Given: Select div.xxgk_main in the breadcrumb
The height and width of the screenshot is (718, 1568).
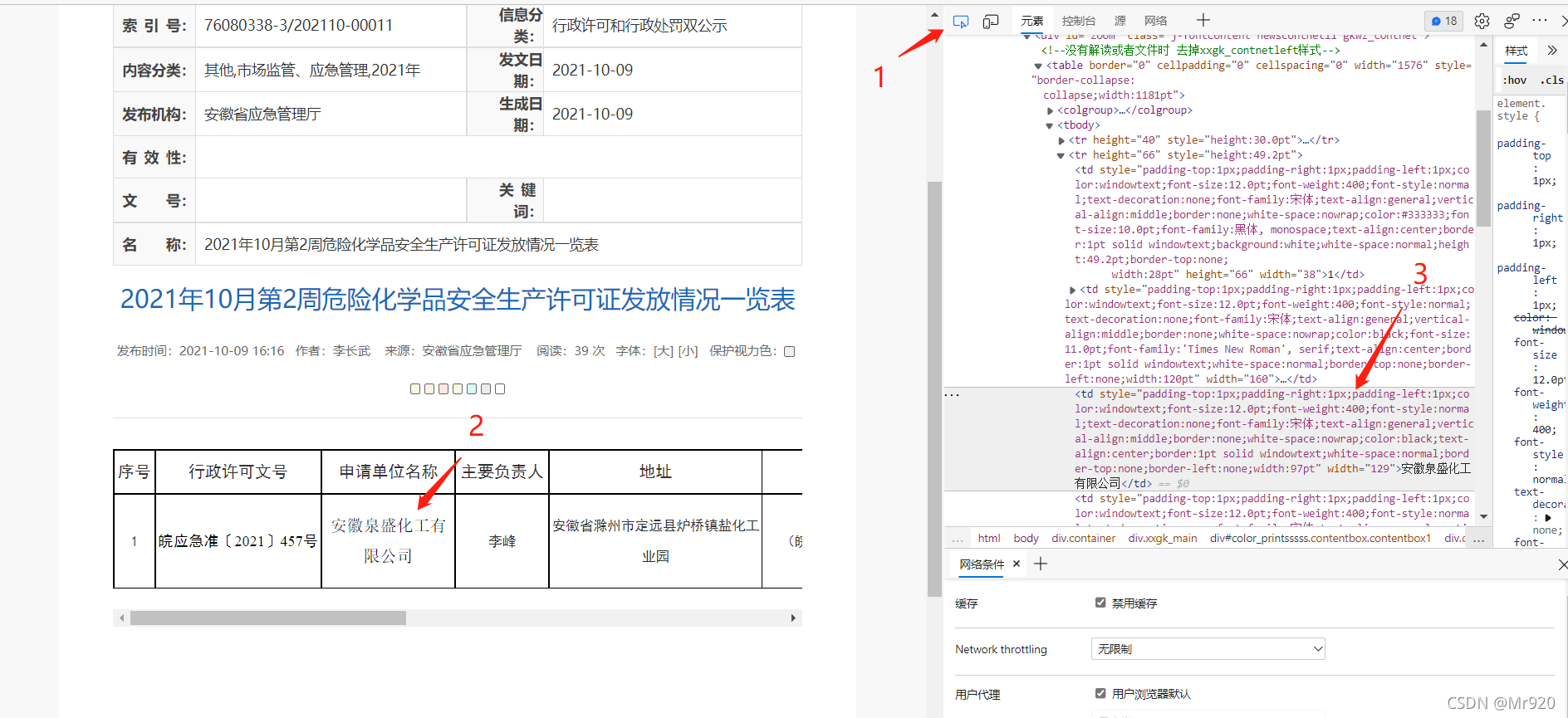Looking at the screenshot, I should [x=1163, y=539].
